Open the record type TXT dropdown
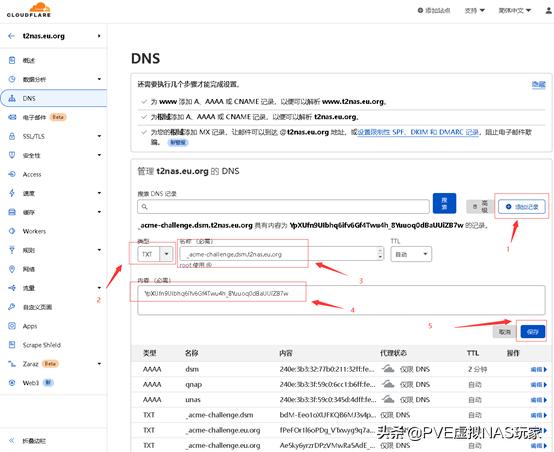Screen dimensions: 554x452 click(155, 254)
